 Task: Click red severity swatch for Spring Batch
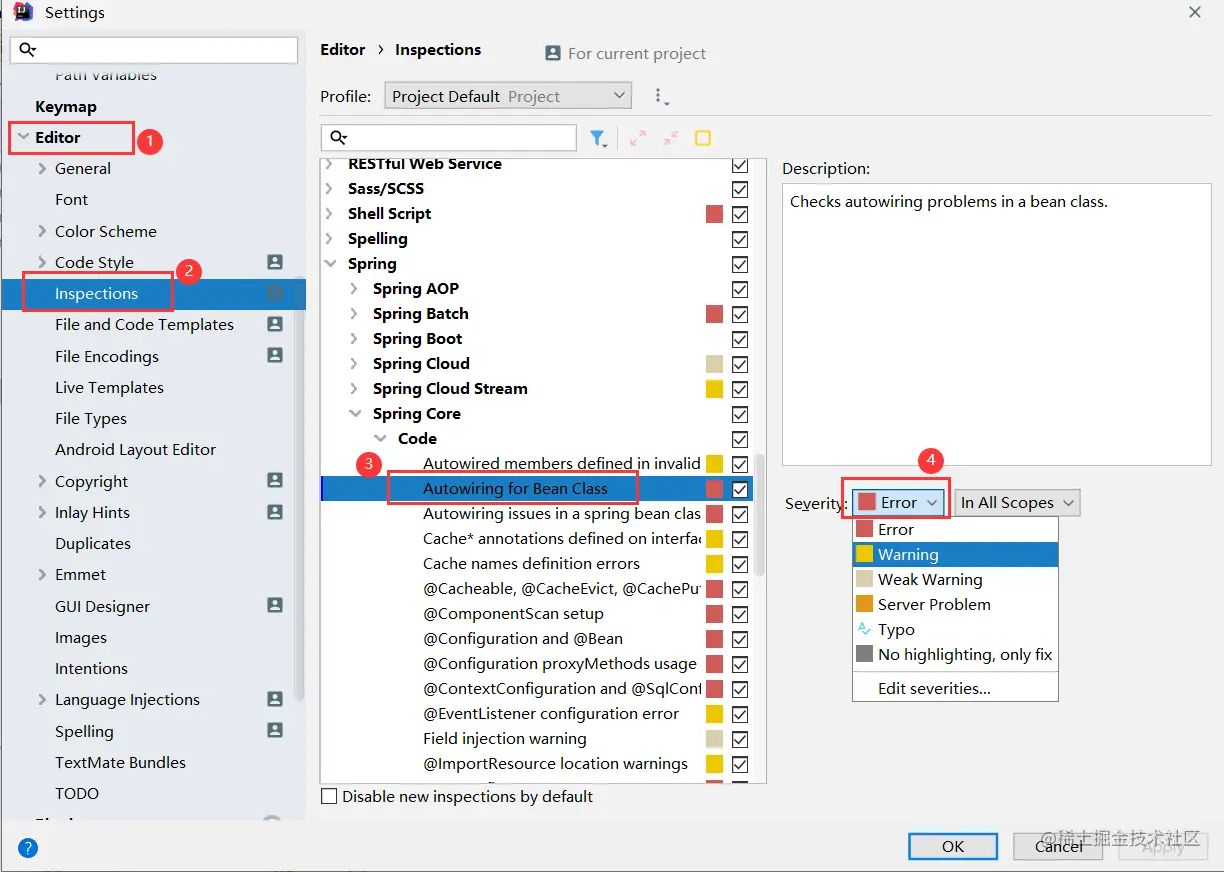[714, 314]
